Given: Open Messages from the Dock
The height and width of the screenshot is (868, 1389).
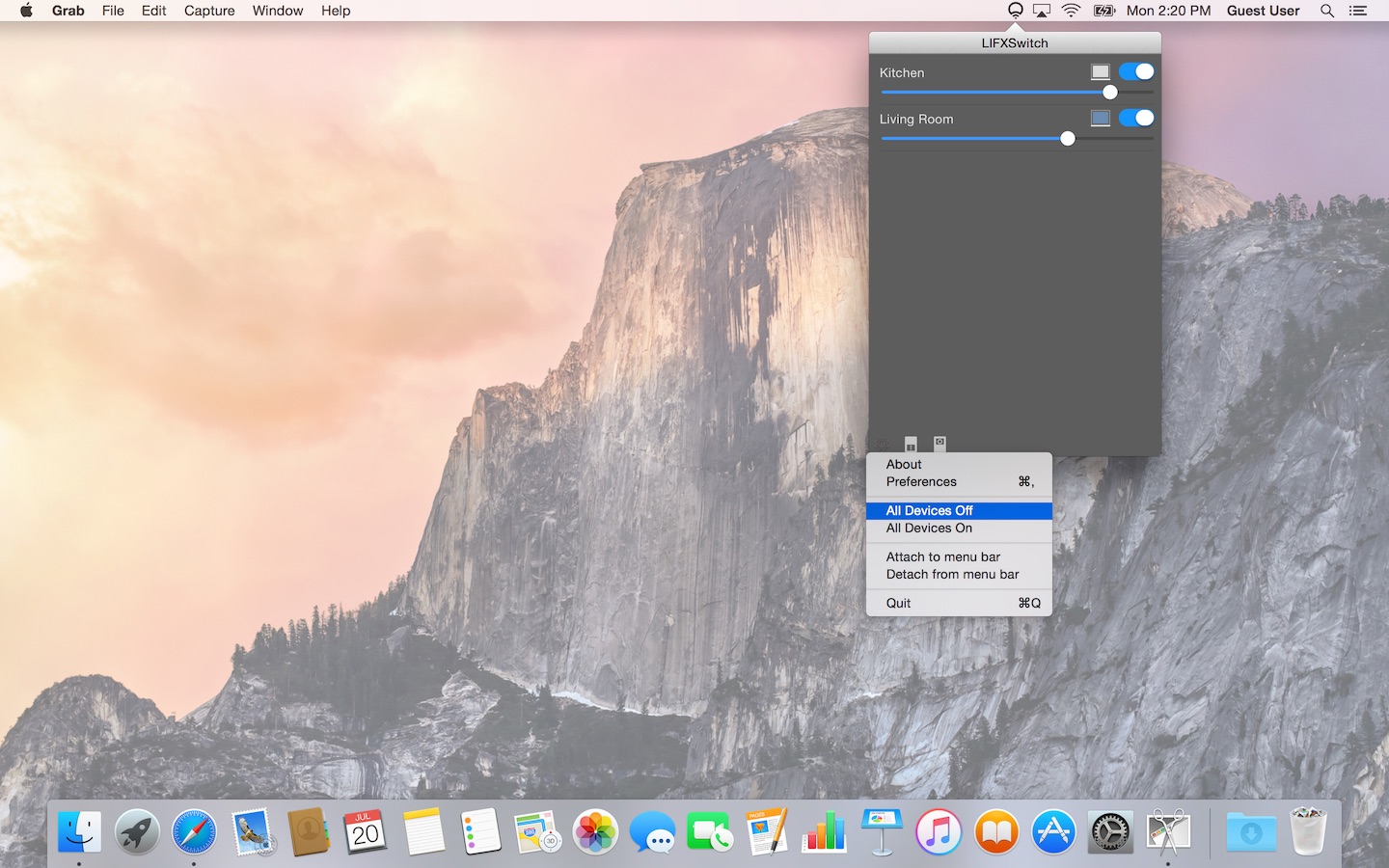Looking at the screenshot, I should 653,831.
